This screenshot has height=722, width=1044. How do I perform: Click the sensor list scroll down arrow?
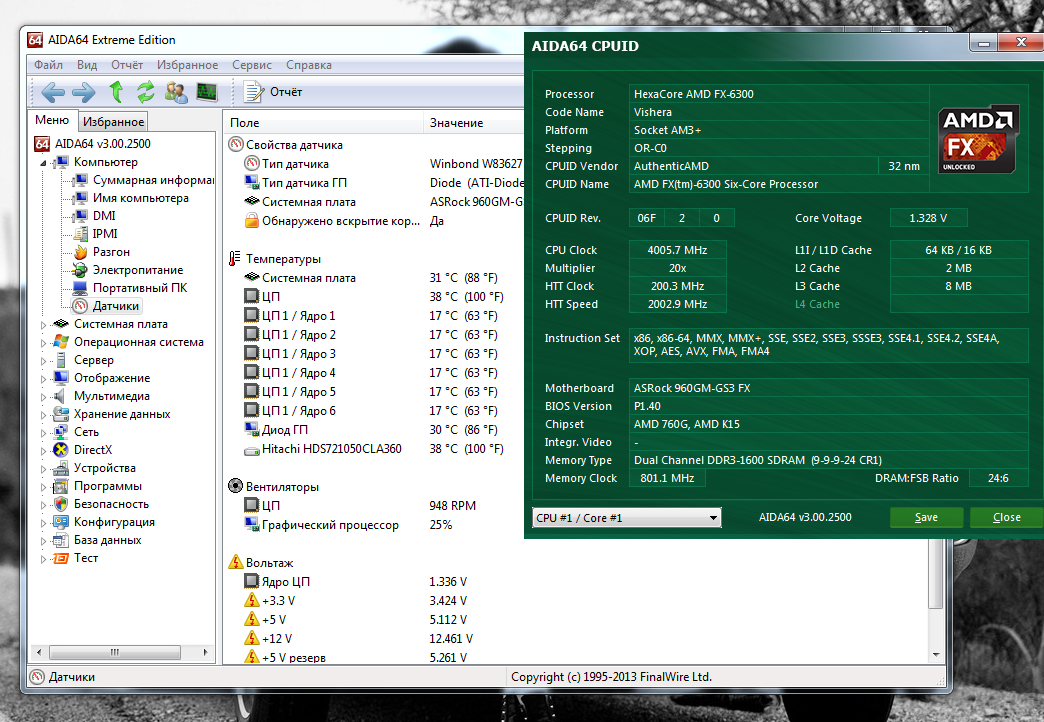click(935, 655)
